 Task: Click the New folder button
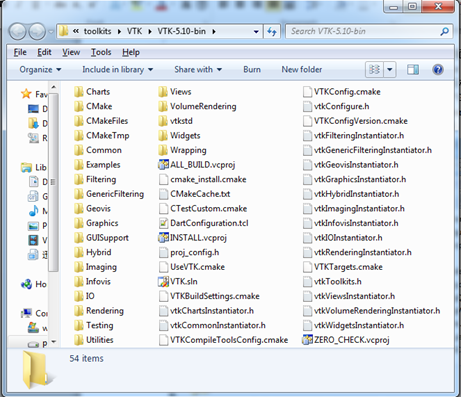tap(302, 70)
